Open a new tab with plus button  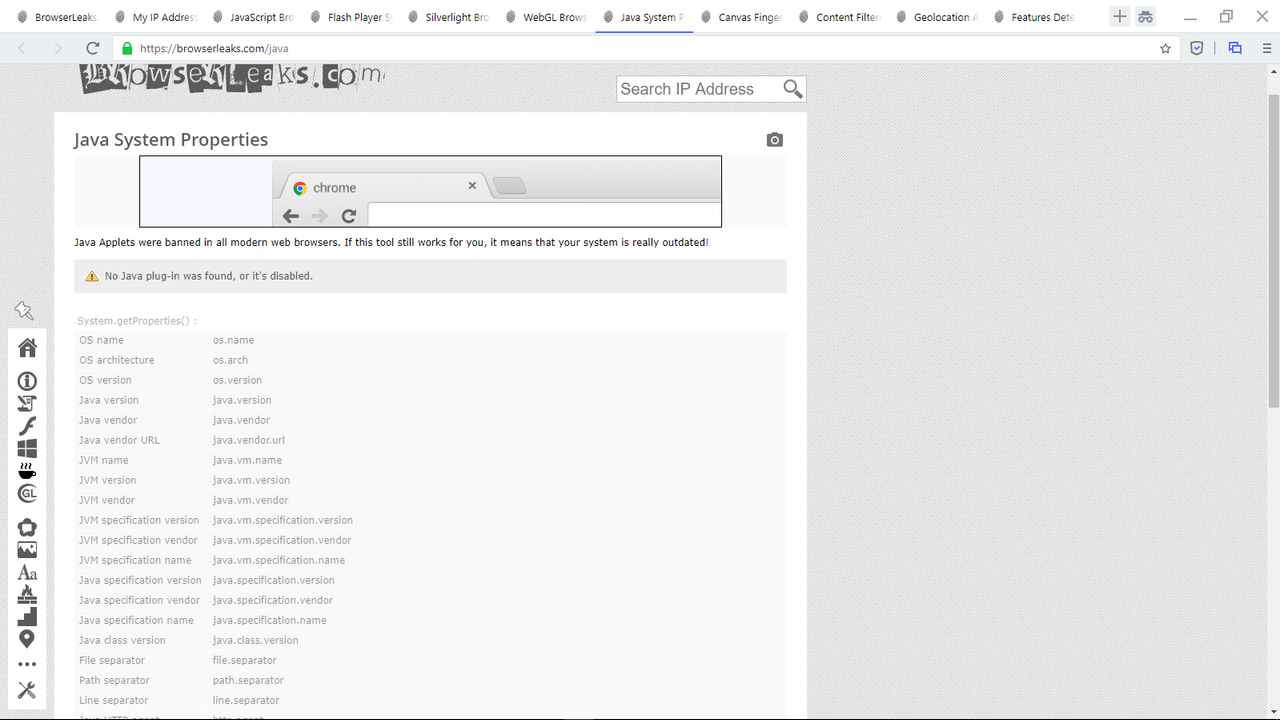(x=1120, y=17)
